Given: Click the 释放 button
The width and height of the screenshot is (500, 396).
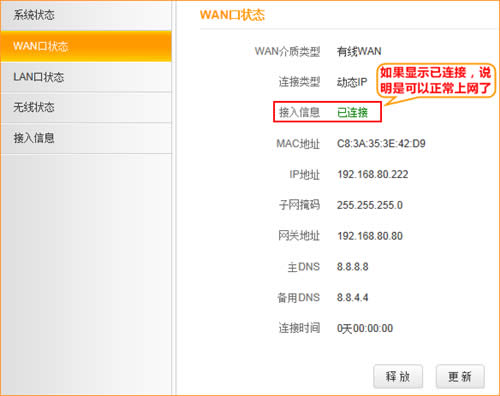Looking at the screenshot, I should click(398, 377).
